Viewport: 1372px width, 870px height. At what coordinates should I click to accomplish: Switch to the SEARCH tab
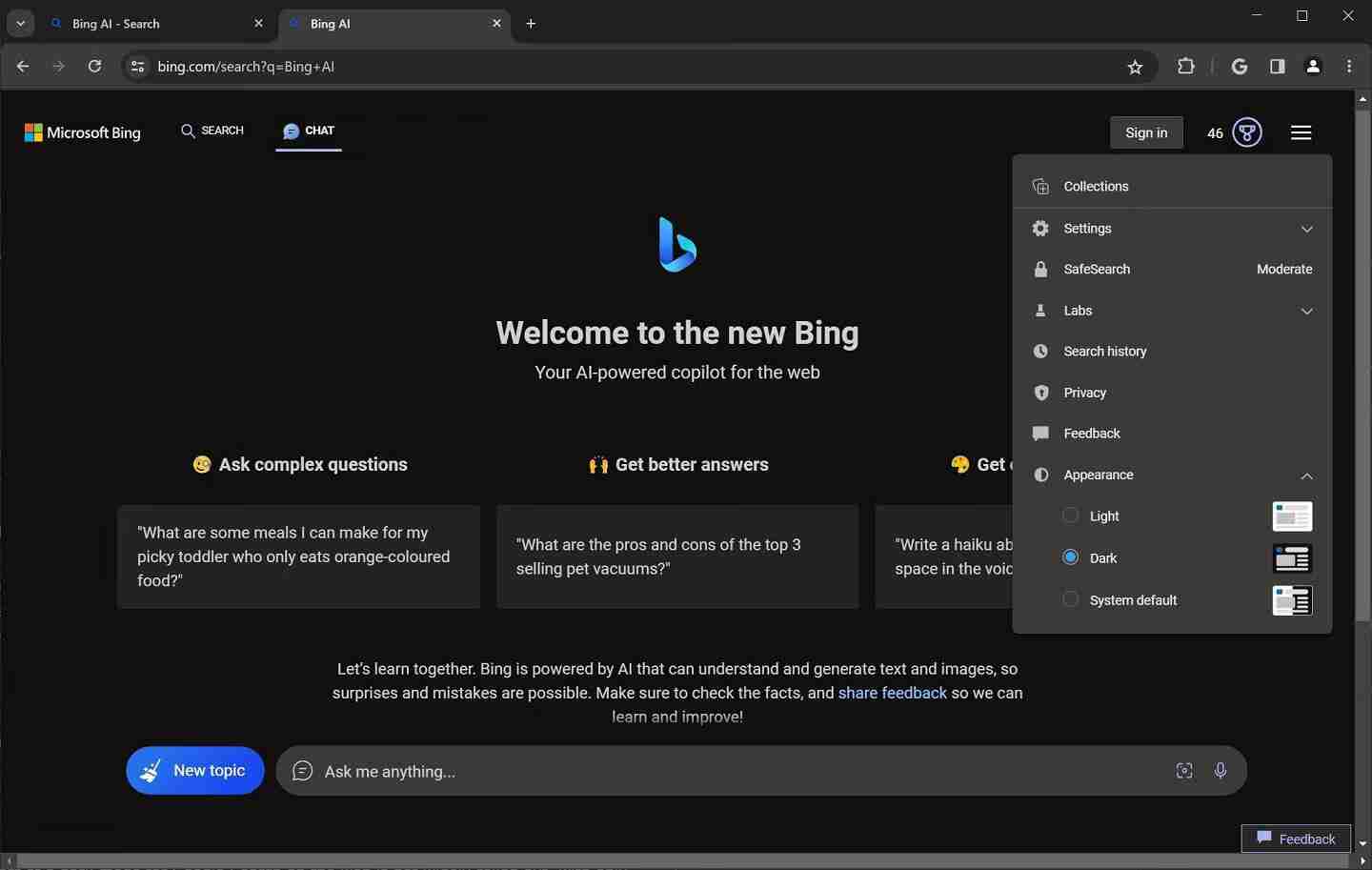(x=212, y=131)
